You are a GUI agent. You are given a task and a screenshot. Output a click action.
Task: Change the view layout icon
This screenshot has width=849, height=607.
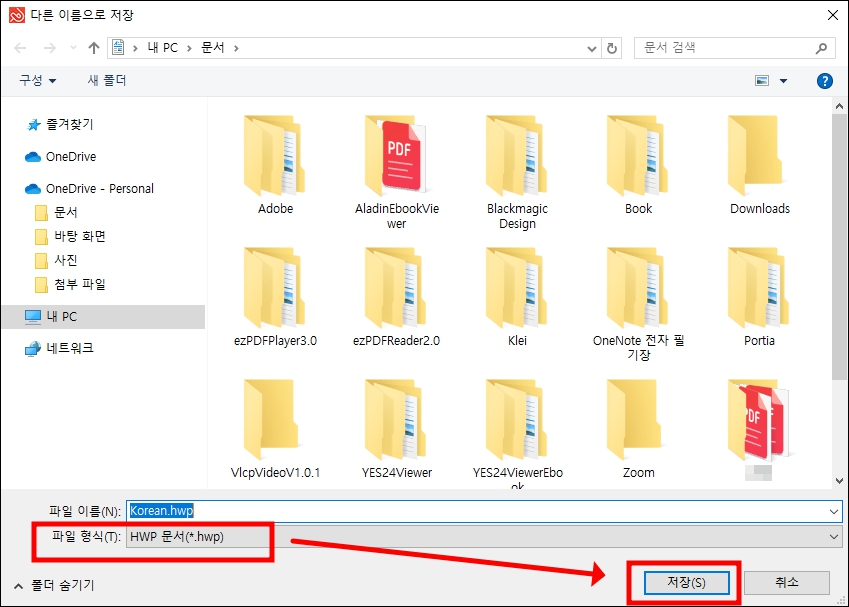coord(762,81)
